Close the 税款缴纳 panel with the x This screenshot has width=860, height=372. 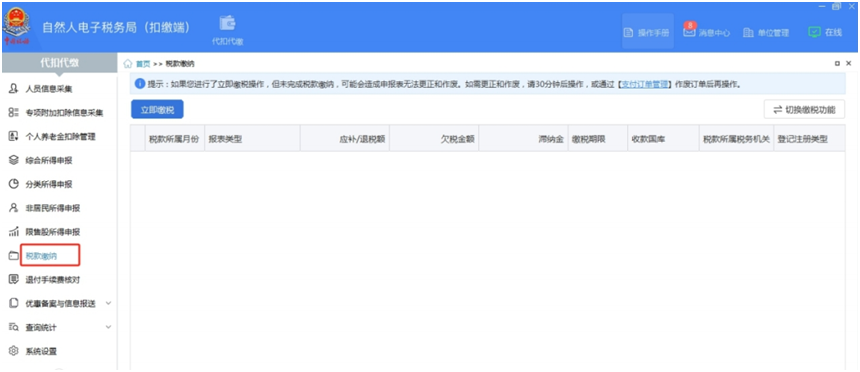coord(849,64)
